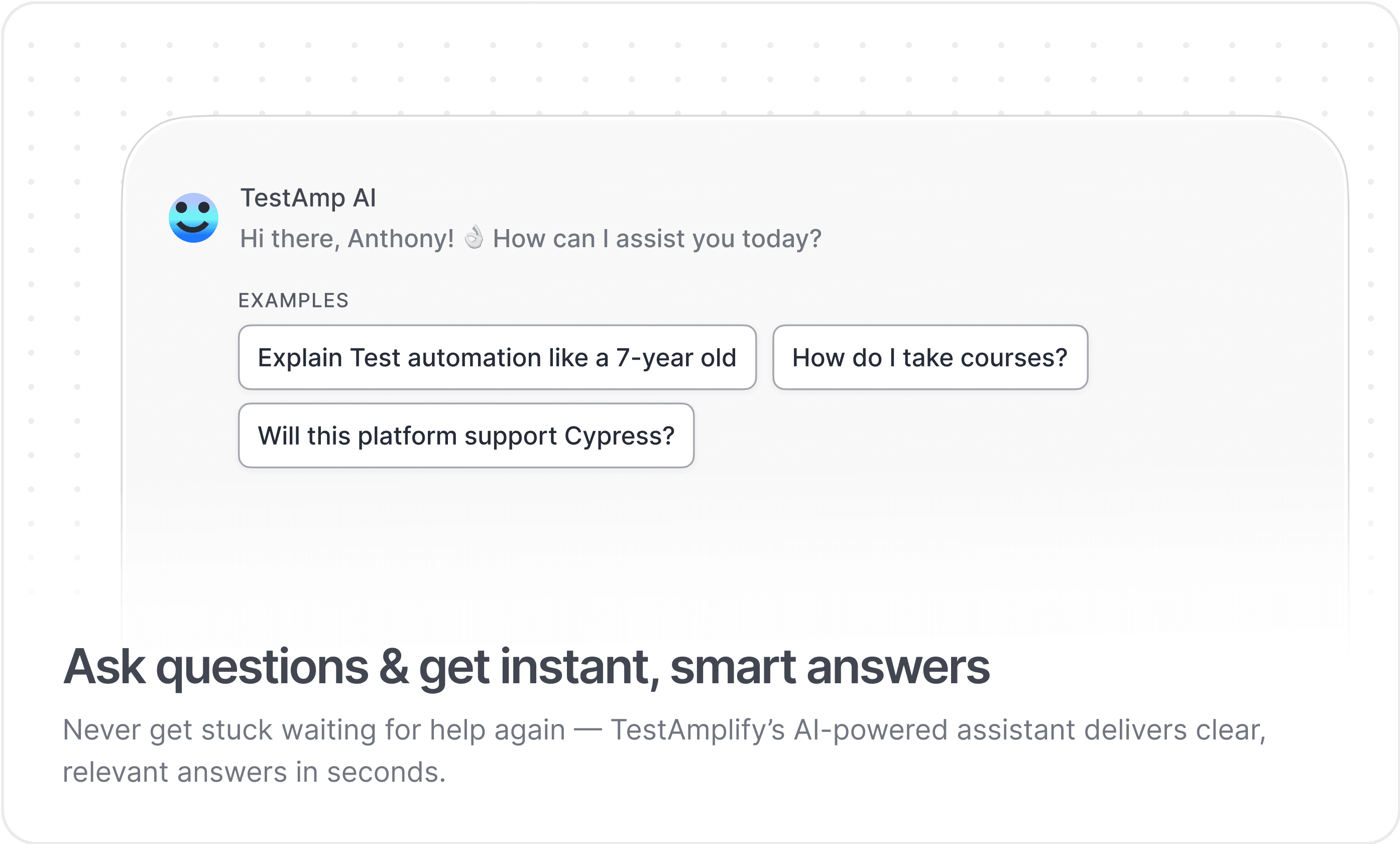The width and height of the screenshot is (1400, 844).
Task: Click the TestAmp AI smiley avatar
Action: tap(193, 218)
